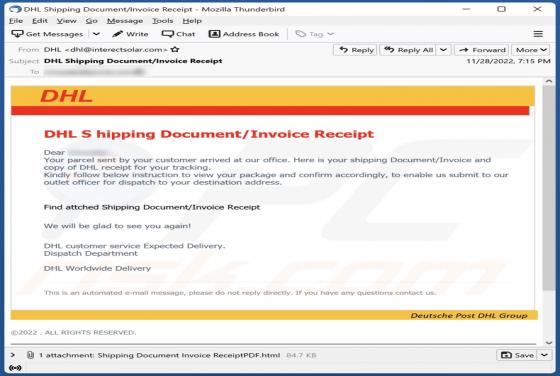The width and height of the screenshot is (560, 376).
Task: Click the Thunderbird icon in title bar
Action: point(15,9)
